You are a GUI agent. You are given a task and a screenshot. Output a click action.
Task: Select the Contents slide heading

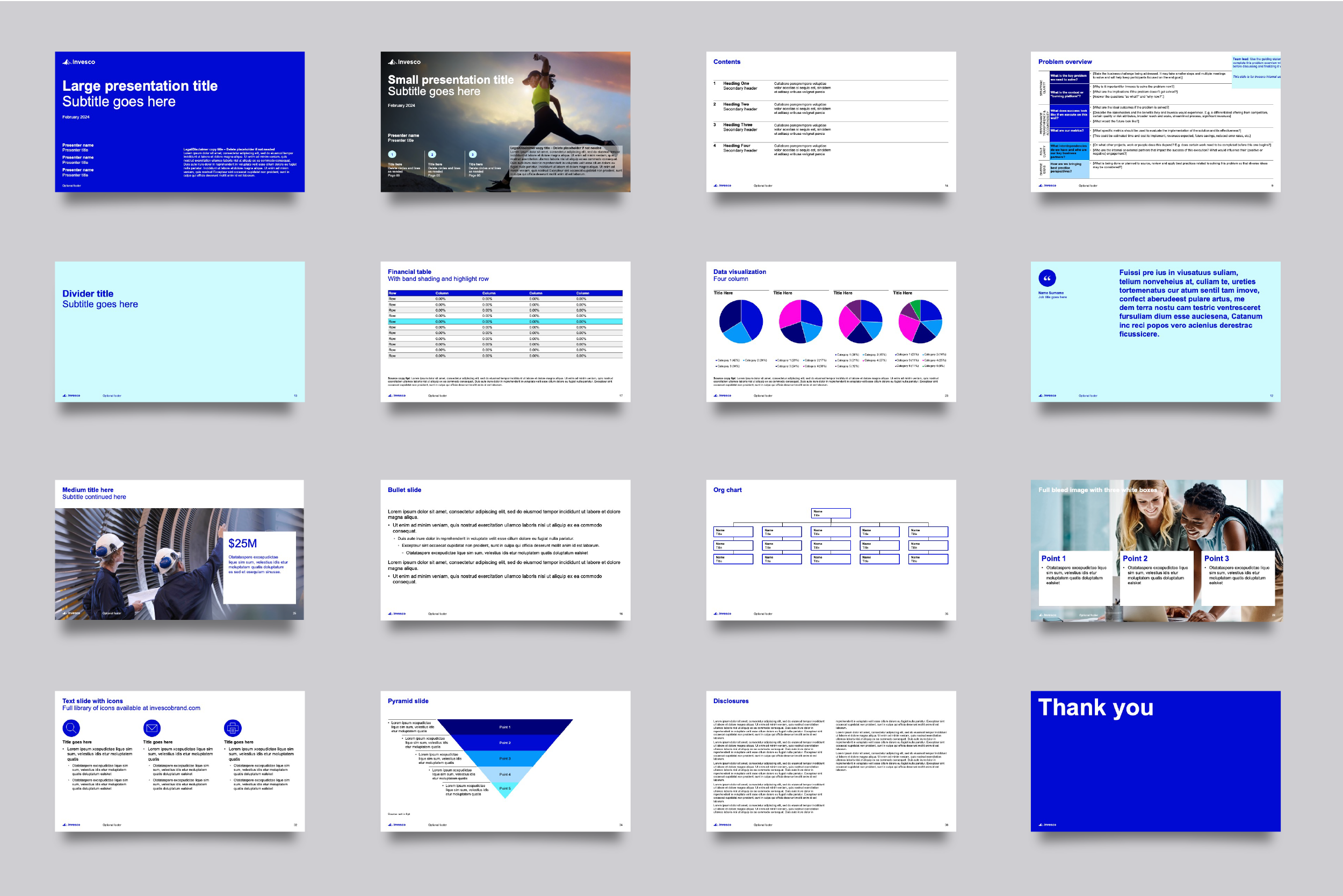point(726,61)
